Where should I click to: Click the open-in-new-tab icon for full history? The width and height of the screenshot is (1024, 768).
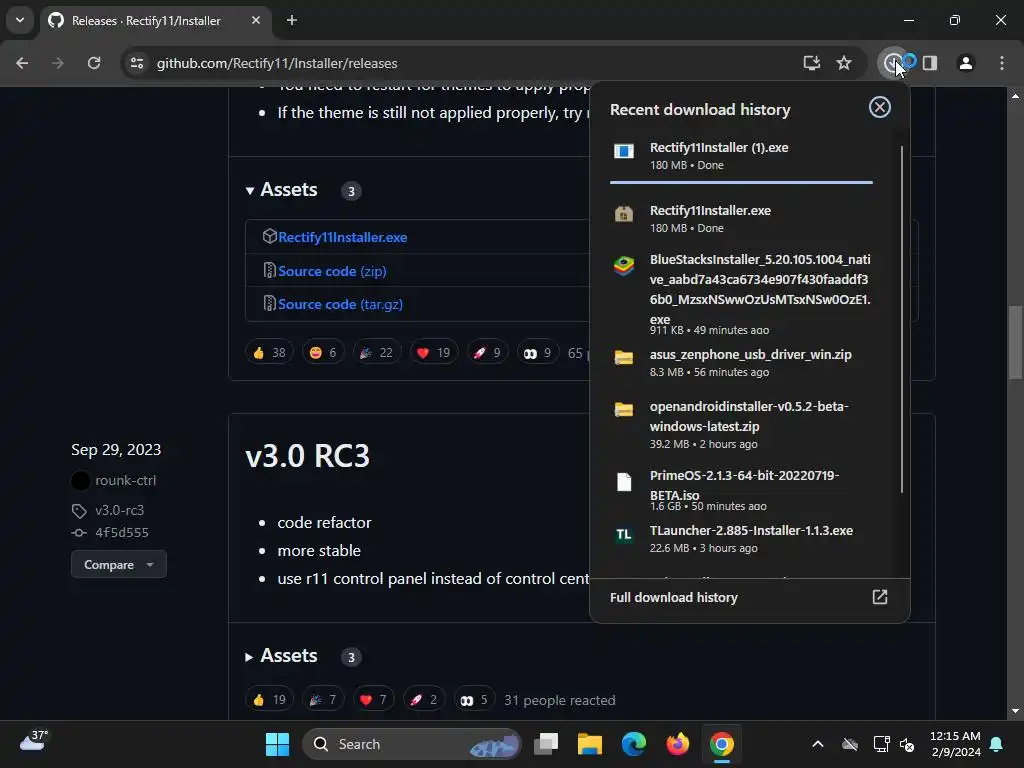880,597
